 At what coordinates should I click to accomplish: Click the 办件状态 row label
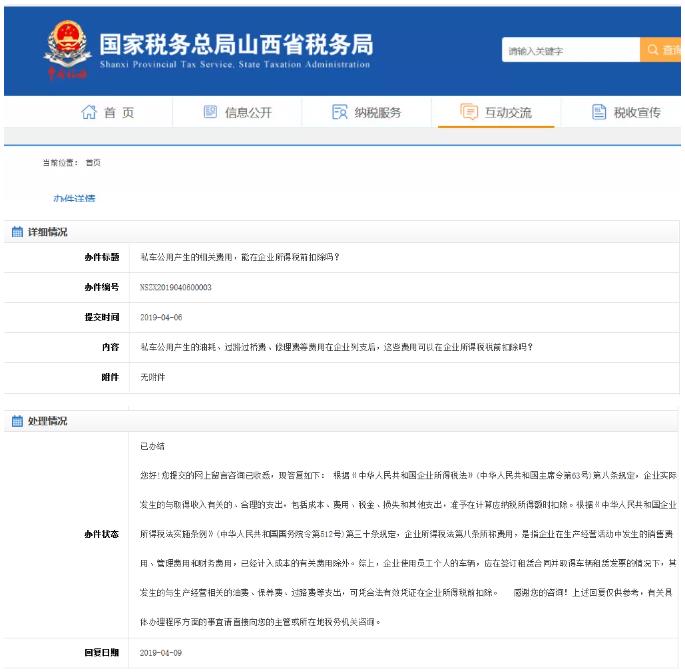(x=102, y=534)
